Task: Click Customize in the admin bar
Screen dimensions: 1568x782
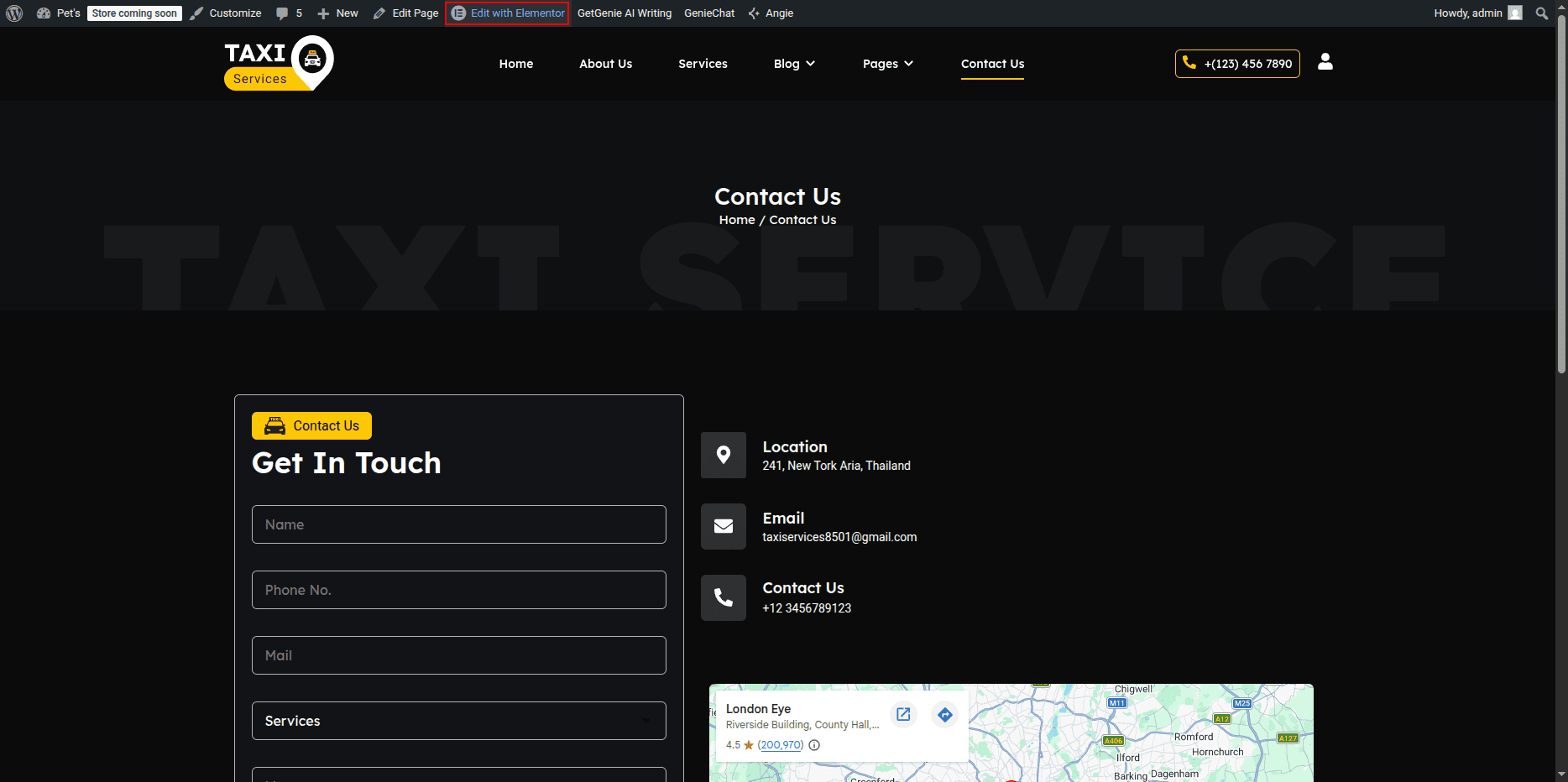Action: point(226,13)
